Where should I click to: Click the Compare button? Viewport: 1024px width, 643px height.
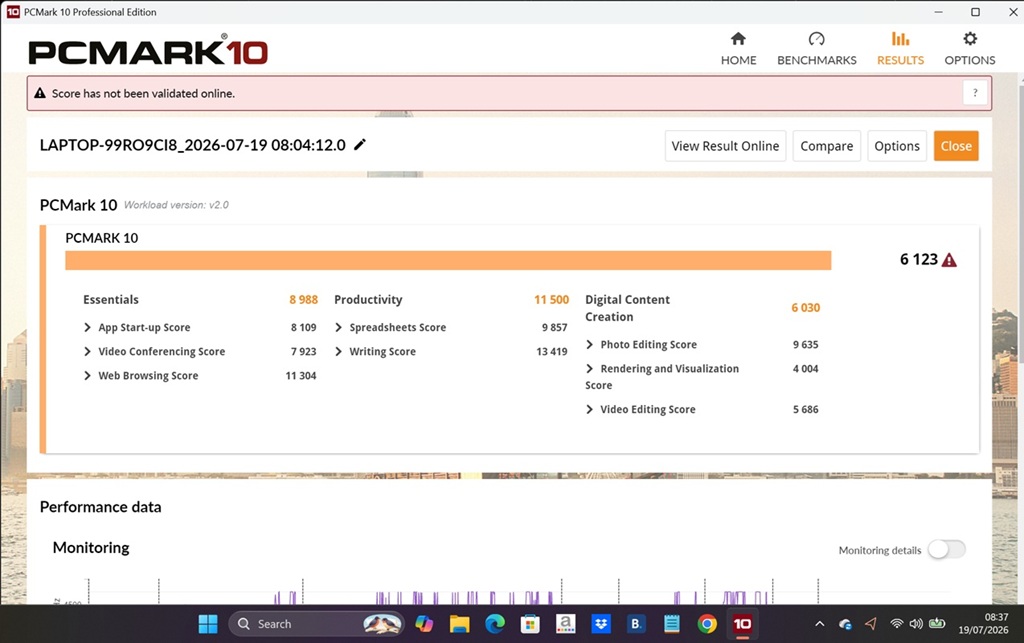click(x=826, y=146)
